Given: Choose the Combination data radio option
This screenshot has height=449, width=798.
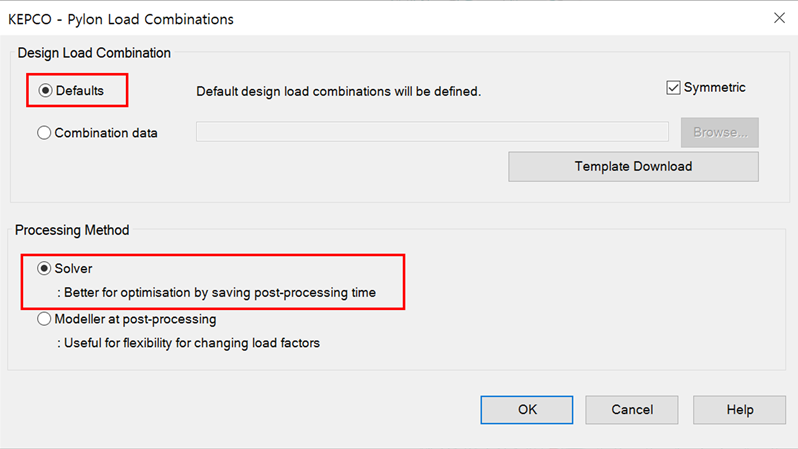Looking at the screenshot, I should (45, 132).
